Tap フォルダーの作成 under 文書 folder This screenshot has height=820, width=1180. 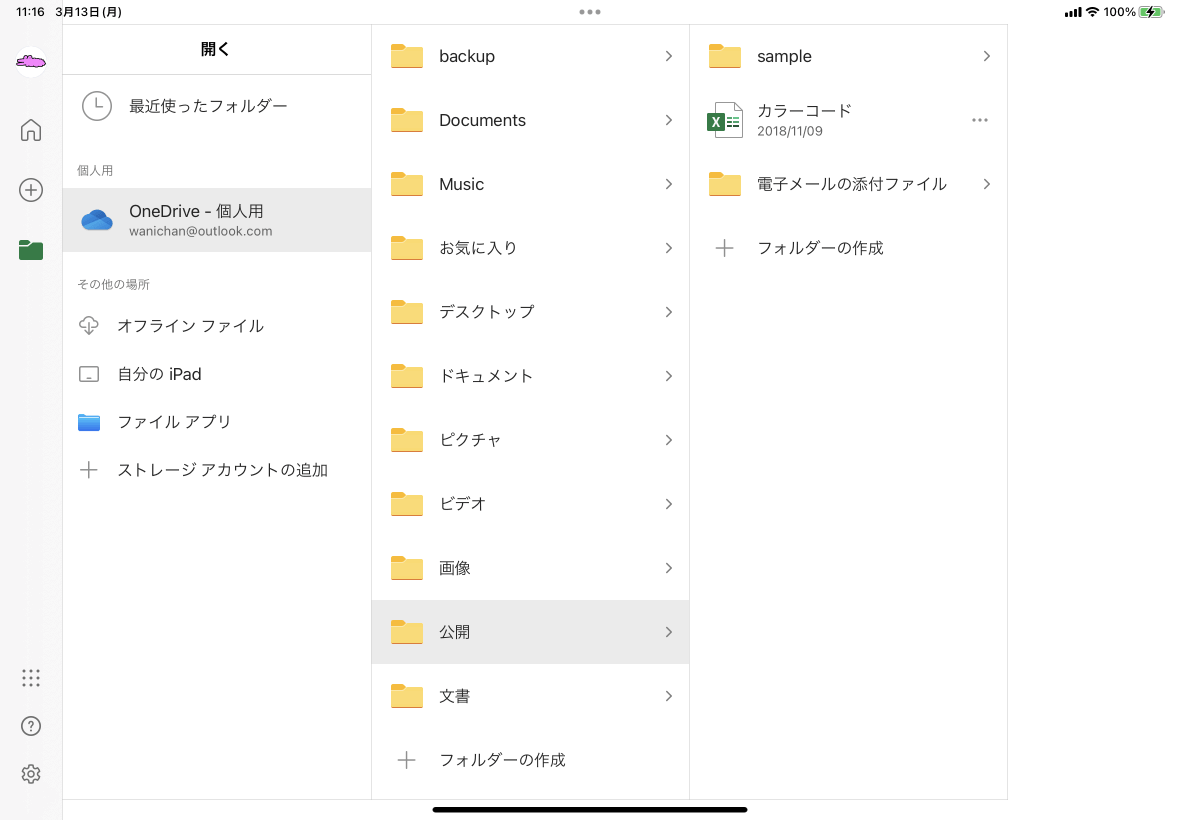502,760
